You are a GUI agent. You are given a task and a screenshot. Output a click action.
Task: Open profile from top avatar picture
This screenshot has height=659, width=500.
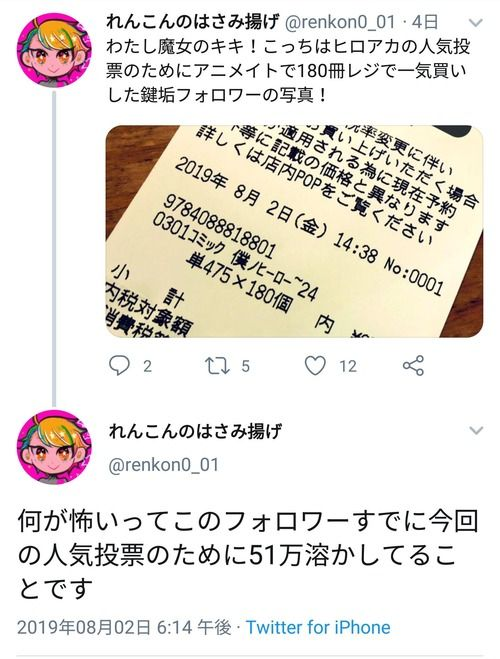point(54,50)
